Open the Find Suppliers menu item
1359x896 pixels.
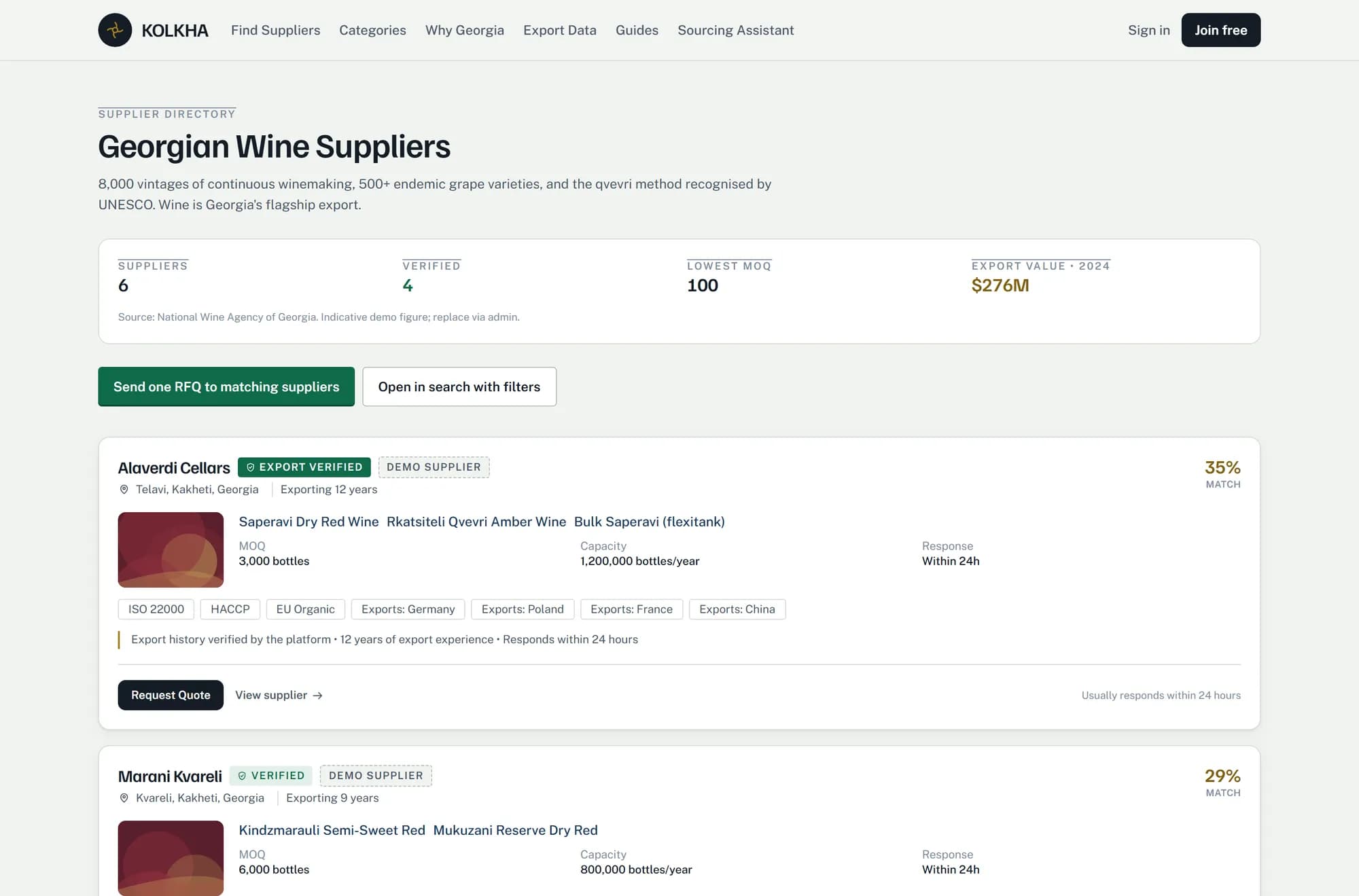pyautogui.click(x=275, y=30)
